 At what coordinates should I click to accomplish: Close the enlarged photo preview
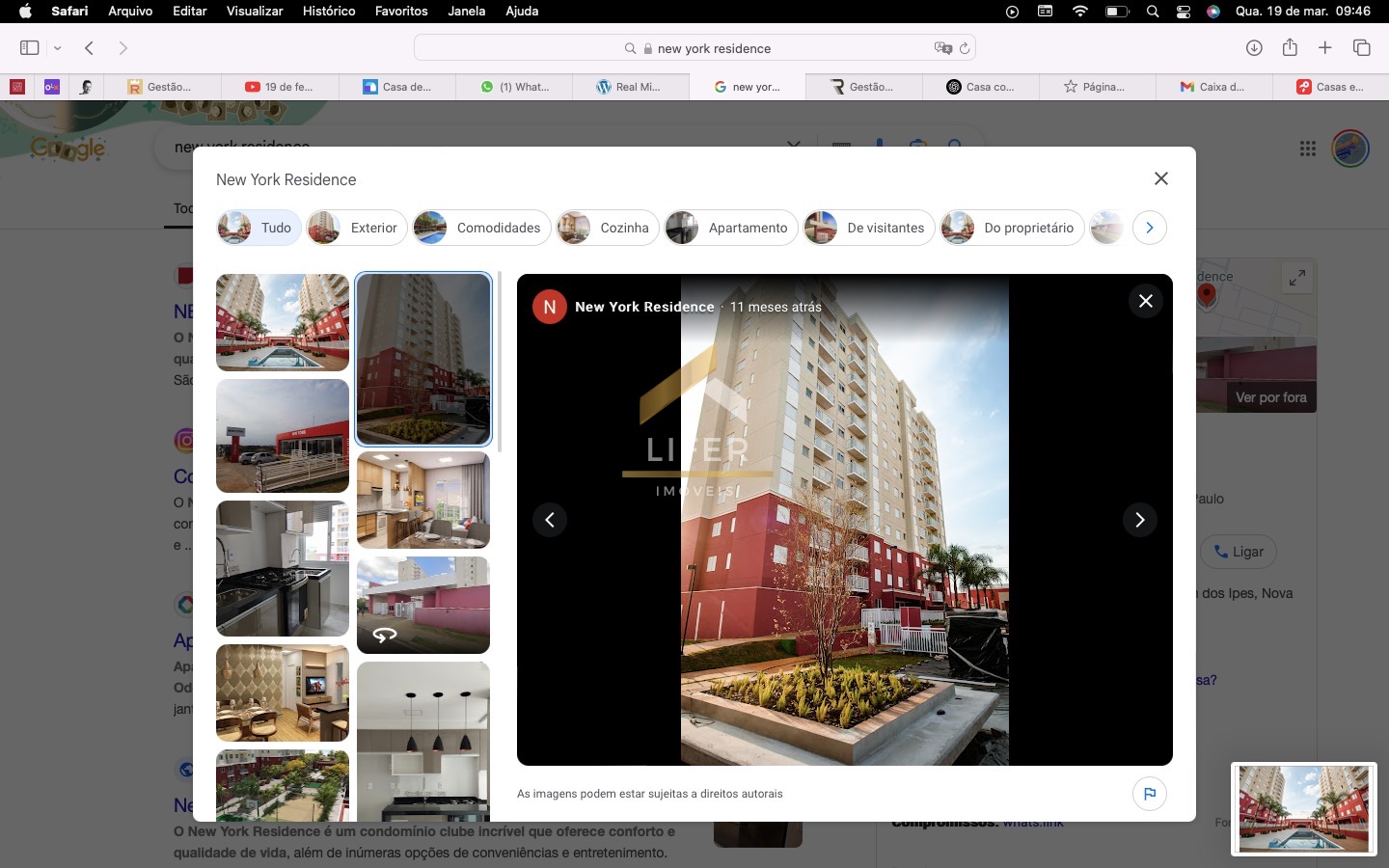1145,301
